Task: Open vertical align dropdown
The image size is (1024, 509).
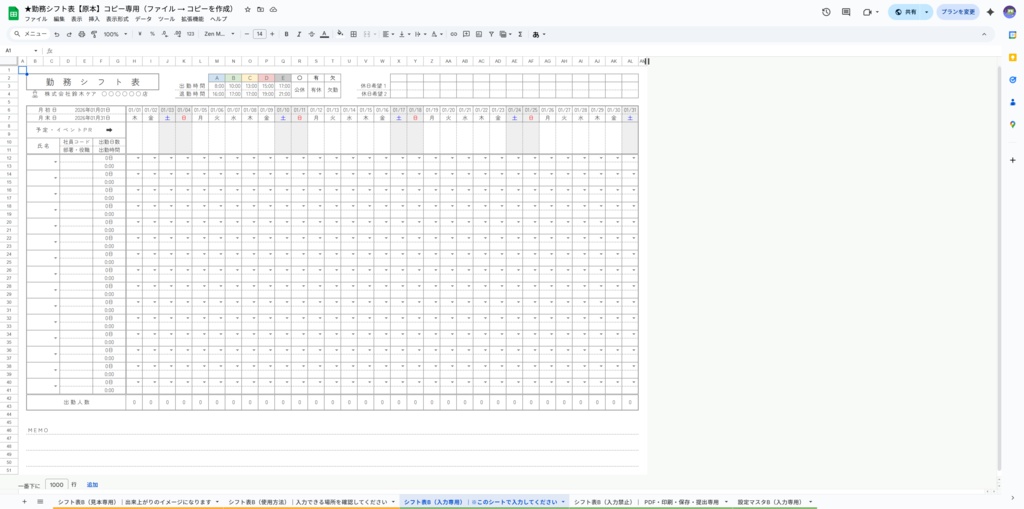Action: tap(404, 34)
